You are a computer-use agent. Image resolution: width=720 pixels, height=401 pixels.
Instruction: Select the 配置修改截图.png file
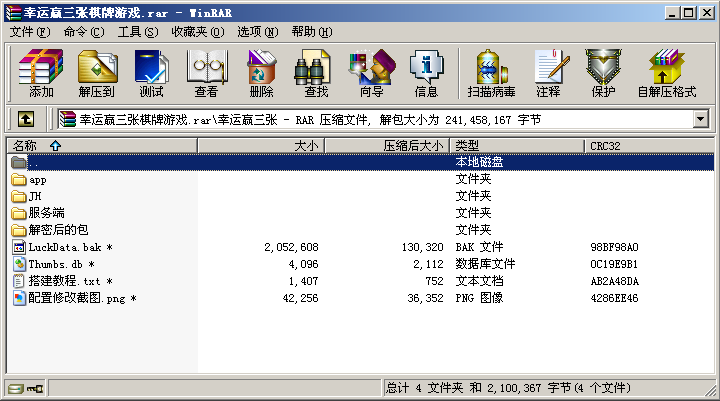point(76,298)
